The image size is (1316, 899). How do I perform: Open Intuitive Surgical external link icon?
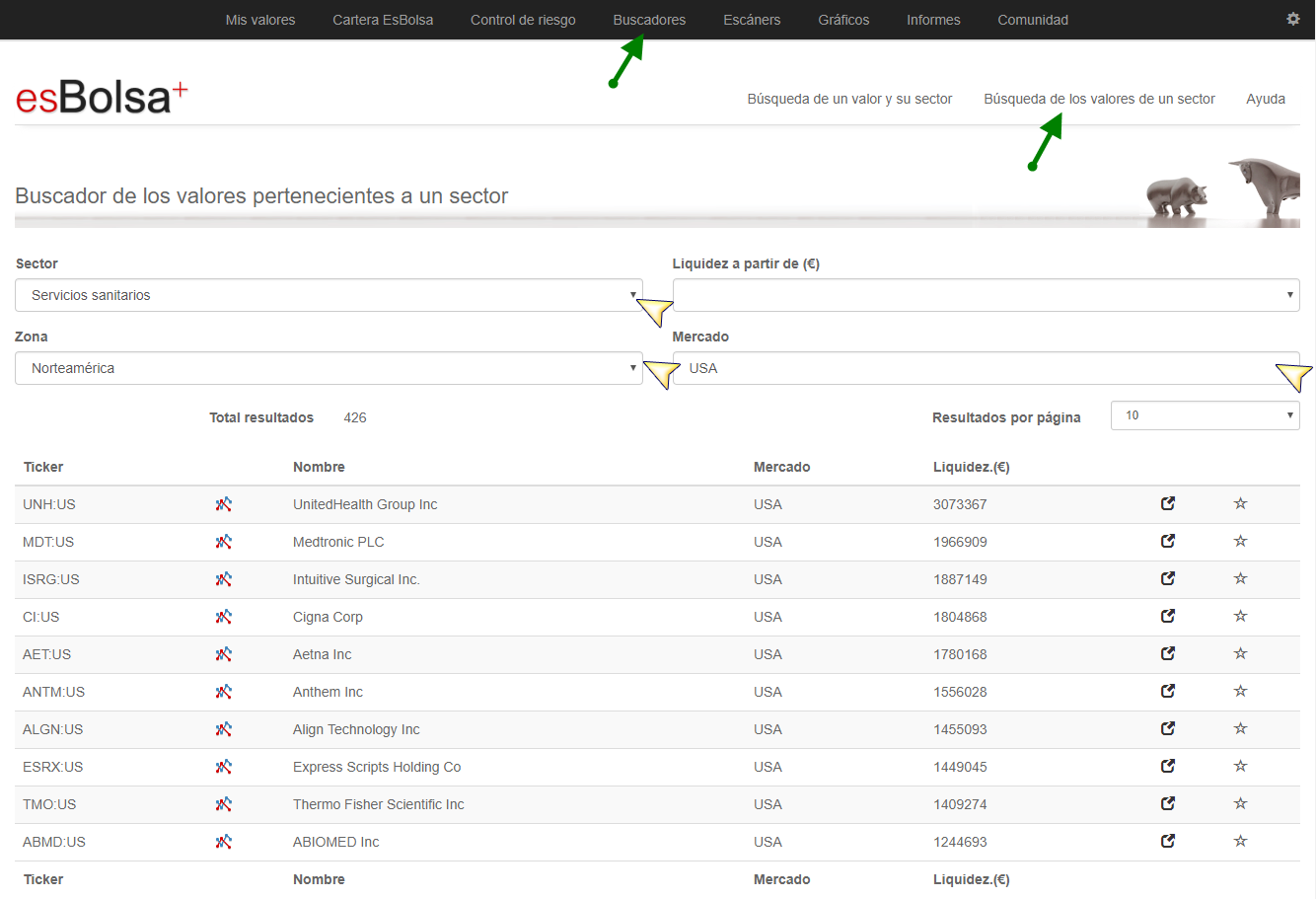(x=1168, y=578)
